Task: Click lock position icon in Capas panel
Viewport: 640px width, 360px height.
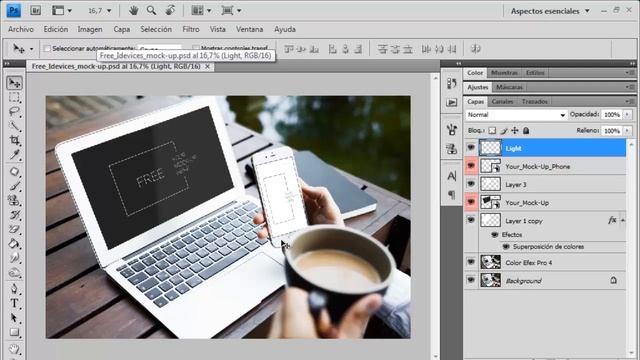Action: (515, 131)
